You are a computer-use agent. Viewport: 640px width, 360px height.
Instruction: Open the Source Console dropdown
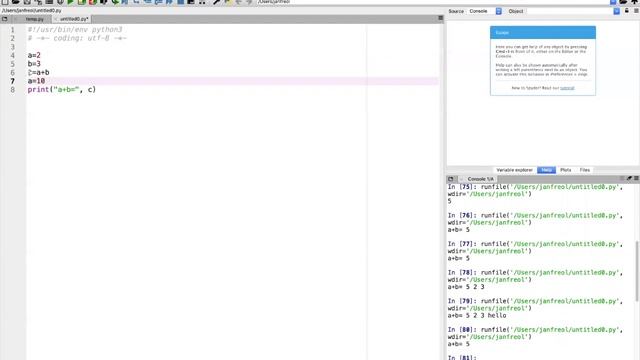[x=485, y=11]
